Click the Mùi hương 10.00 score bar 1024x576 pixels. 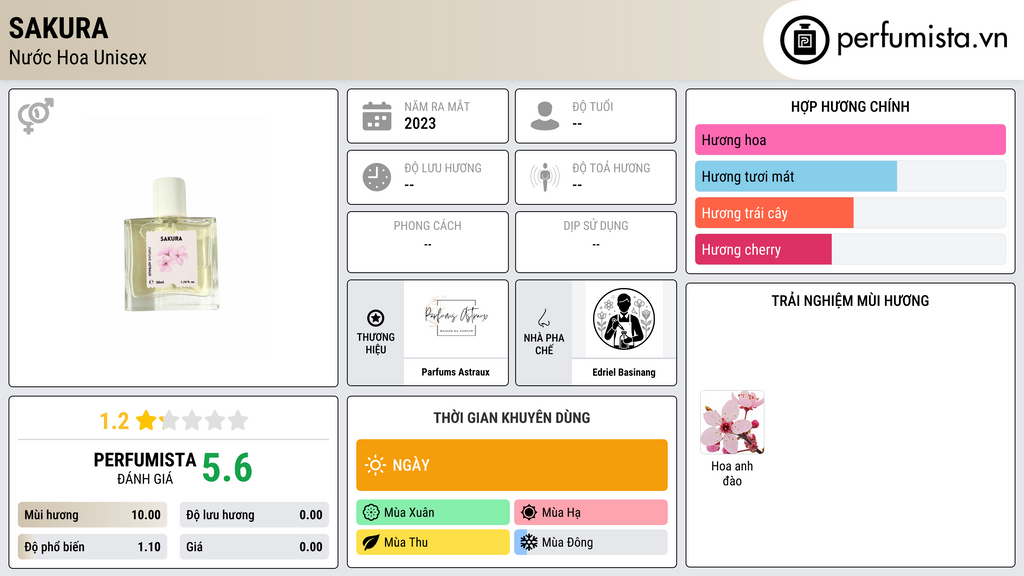click(92, 515)
